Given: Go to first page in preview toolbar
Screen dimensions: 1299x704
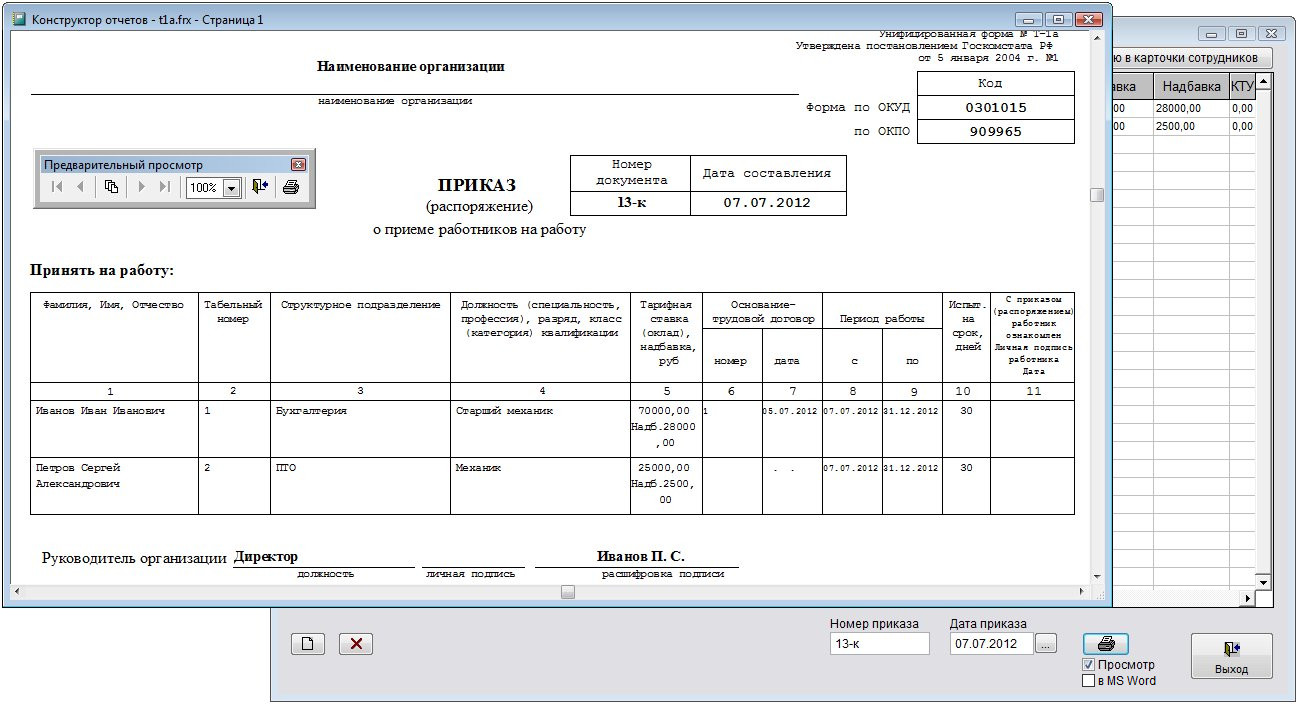Looking at the screenshot, I should tap(57, 187).
